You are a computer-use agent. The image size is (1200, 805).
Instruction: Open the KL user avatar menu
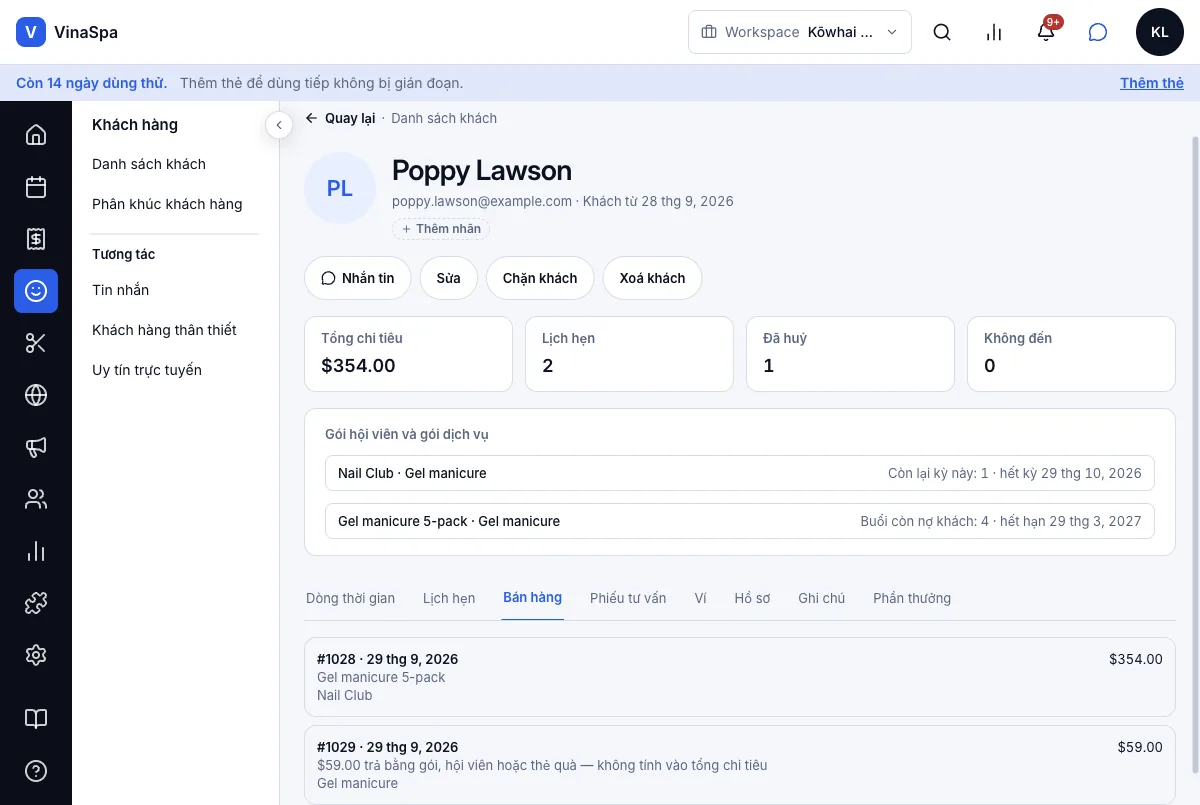click(1160, 32)
